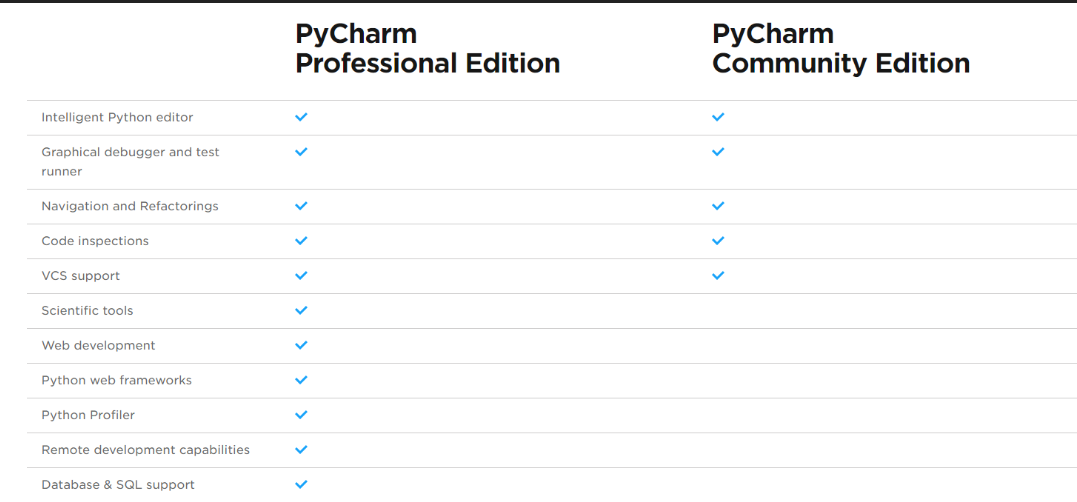This screenshot has height=502, width=1077.
Task: Click Professional checkmark for Database & SQL support
Action: click(x=301, y=484)
